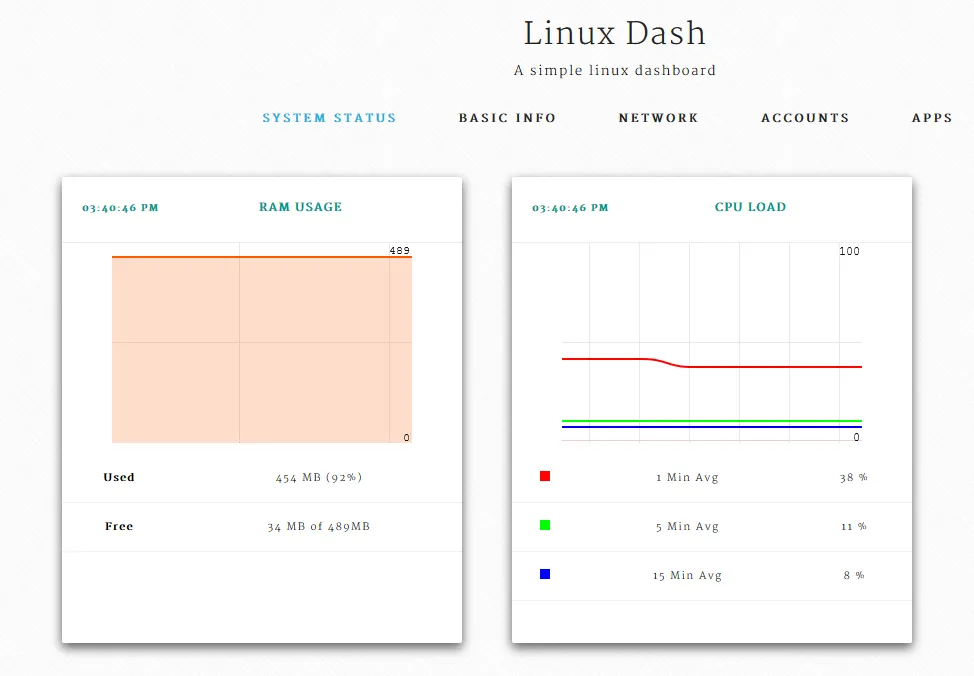Open the Network tab
Screen dimensions: 974x676
click(658, 118)
